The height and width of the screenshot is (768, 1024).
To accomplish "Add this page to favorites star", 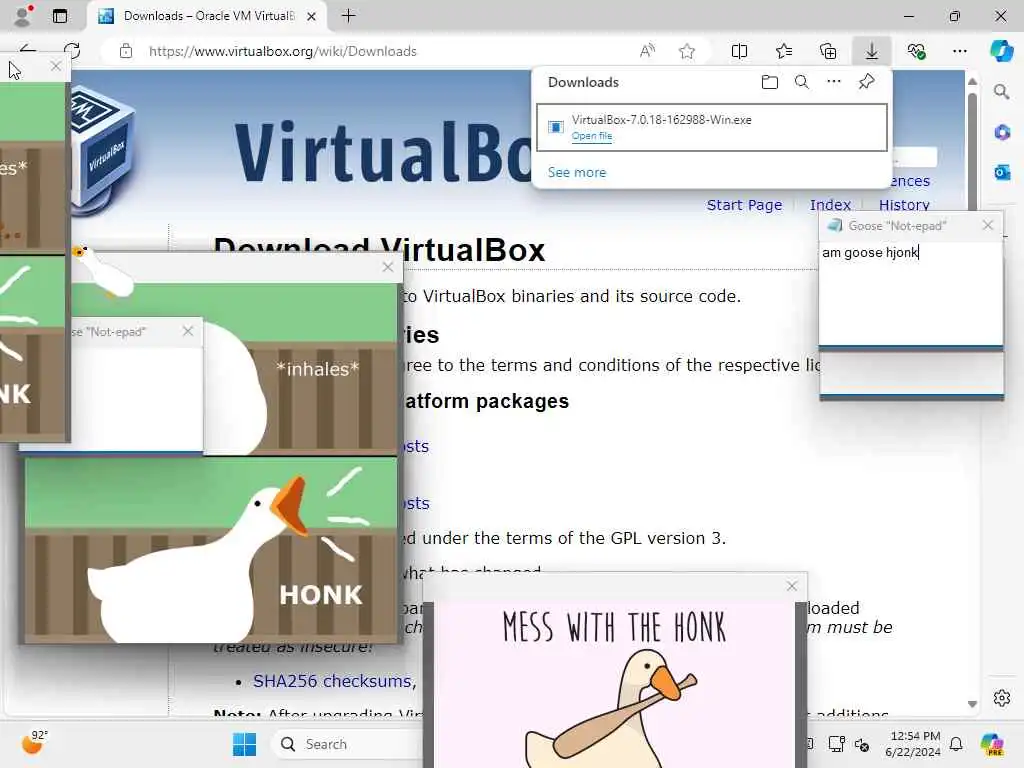I will pyautogui.click(x=686, y=51).
